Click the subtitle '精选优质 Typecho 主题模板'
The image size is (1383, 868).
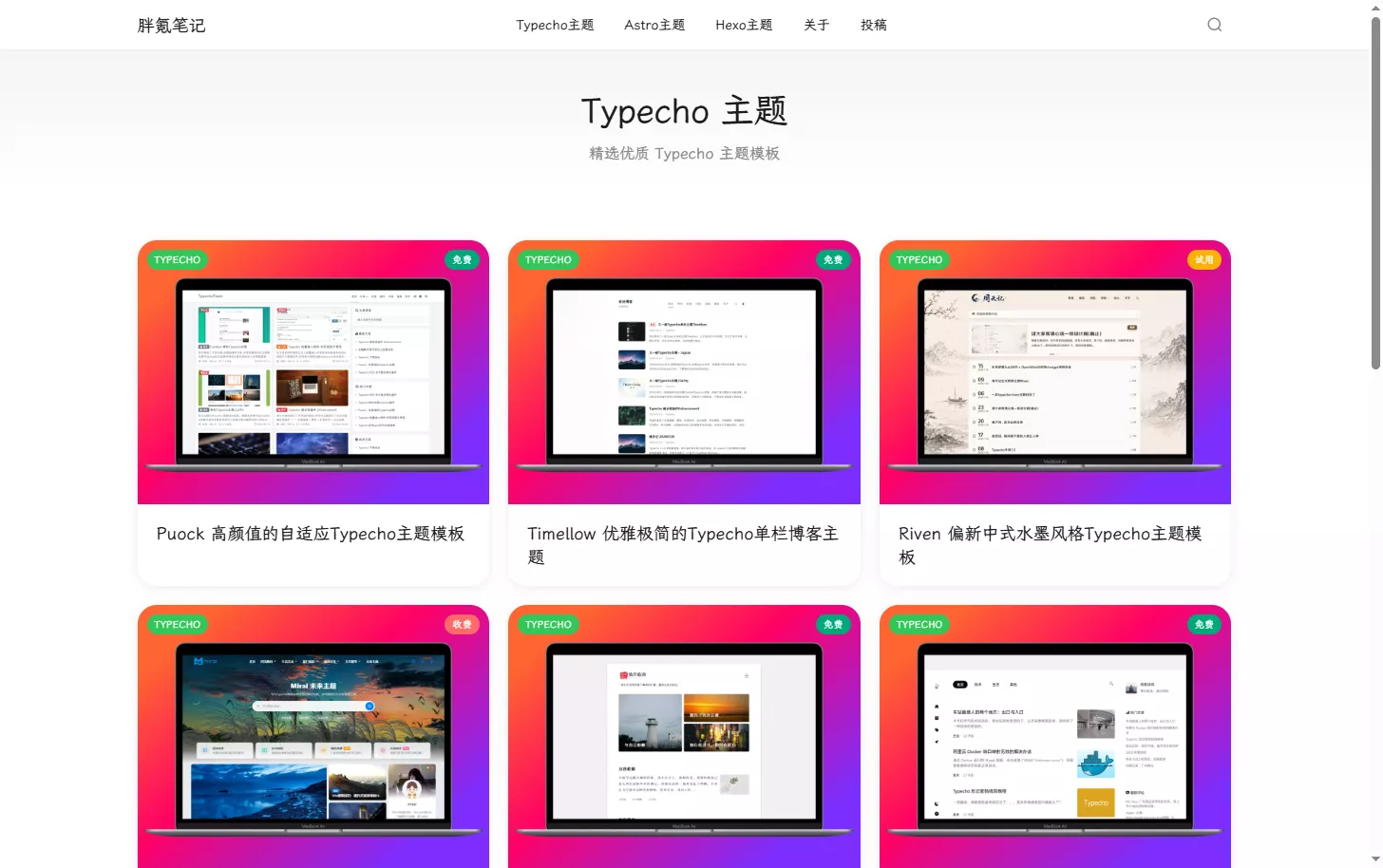[684, 154]
